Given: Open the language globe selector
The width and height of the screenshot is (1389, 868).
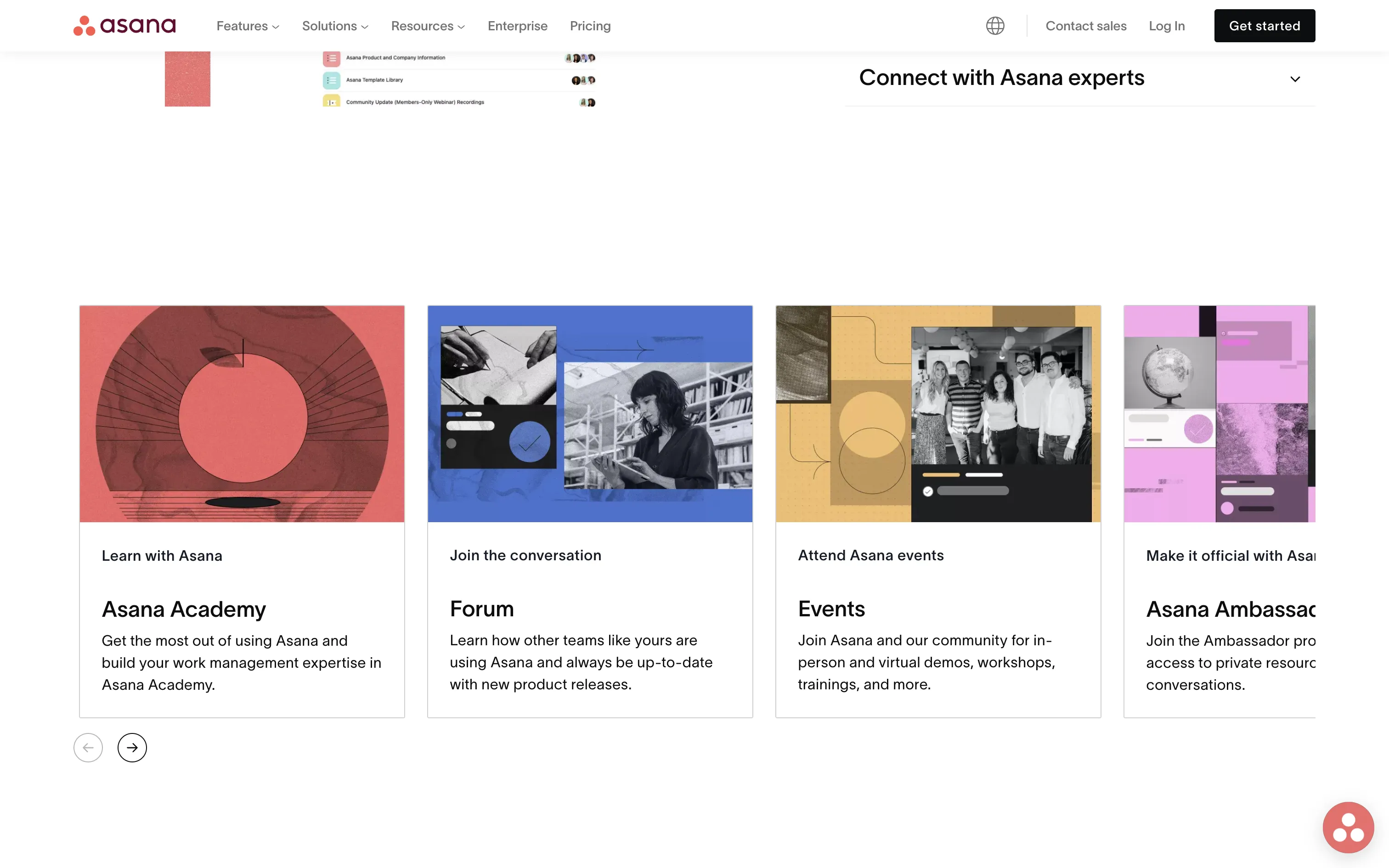Looking at the screenshot, I should [x=995, y=26].
